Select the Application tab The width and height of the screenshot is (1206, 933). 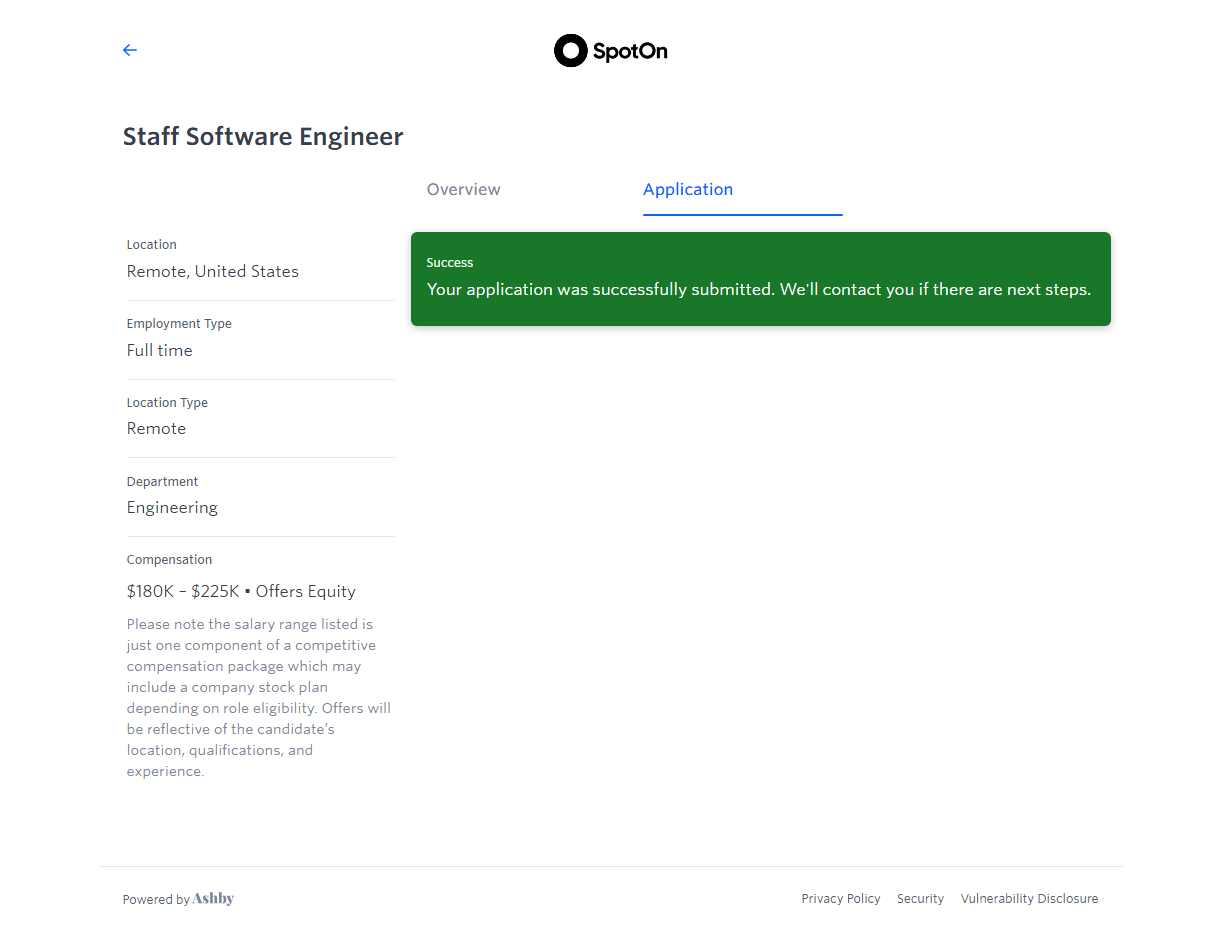(688, 190)
